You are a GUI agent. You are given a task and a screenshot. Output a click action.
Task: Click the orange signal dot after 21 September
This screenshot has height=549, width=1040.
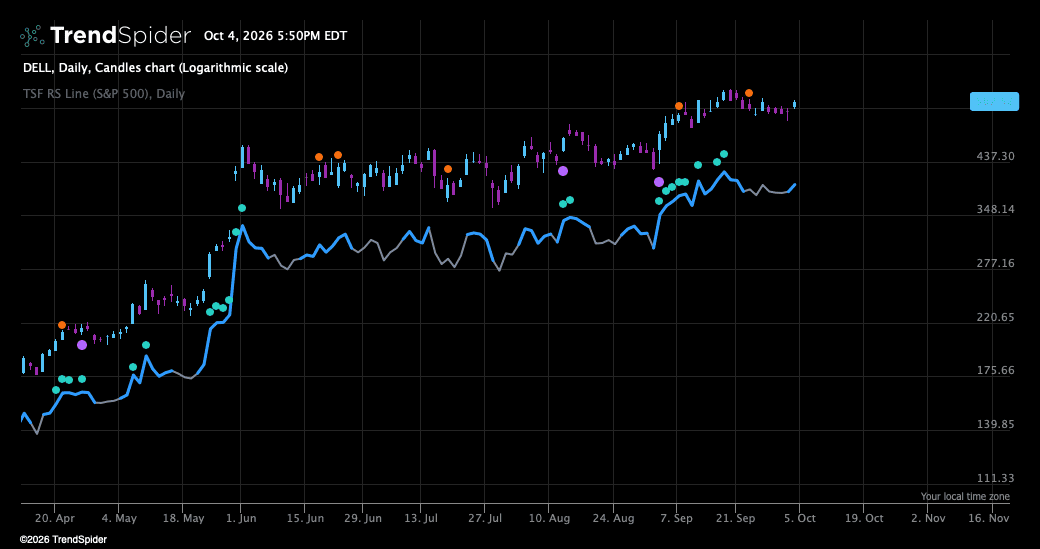pos(748,93)
